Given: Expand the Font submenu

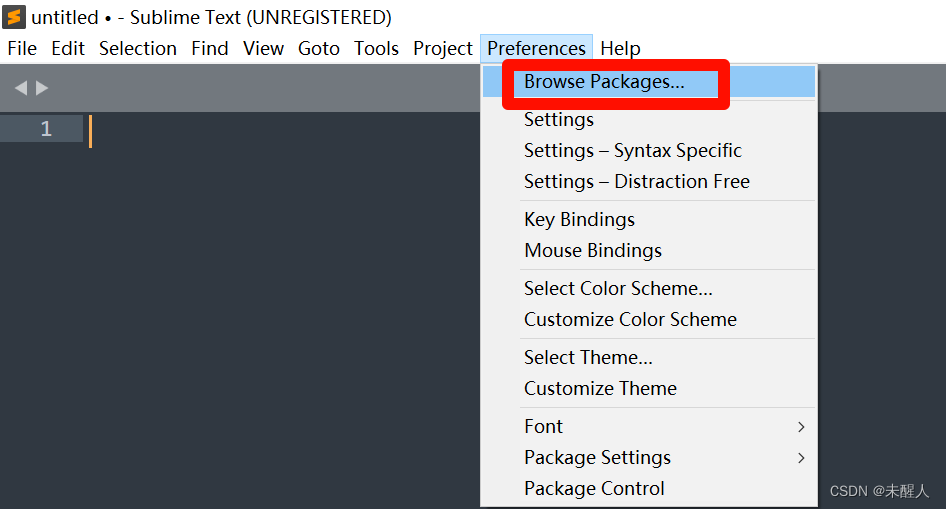Looking at the screenshot, I should [649, 426].
